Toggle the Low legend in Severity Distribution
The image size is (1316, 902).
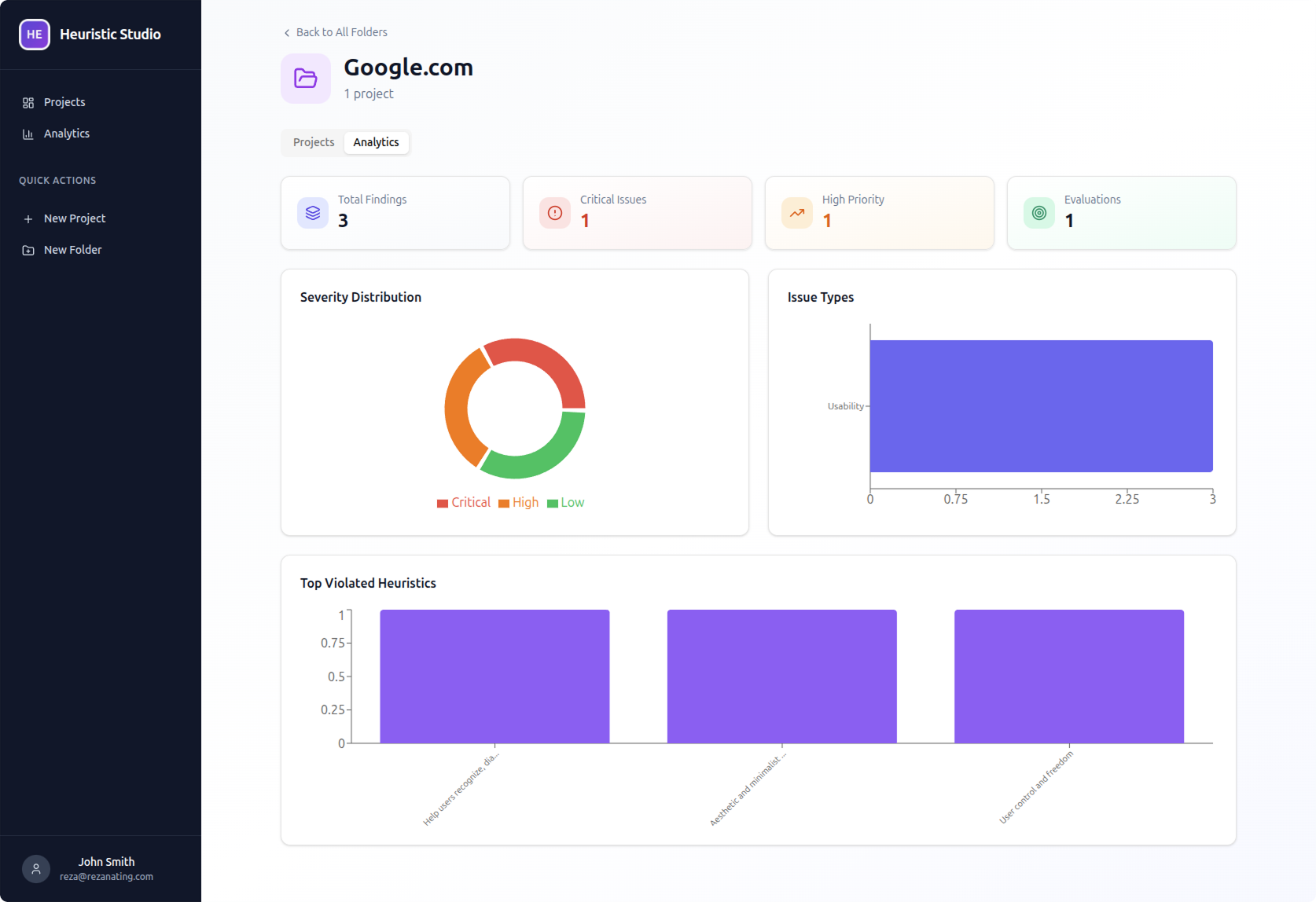click(565, 502)
